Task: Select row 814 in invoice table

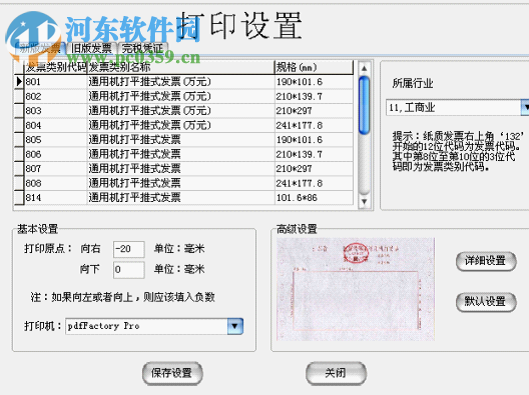Action: (x=184, y=198)
